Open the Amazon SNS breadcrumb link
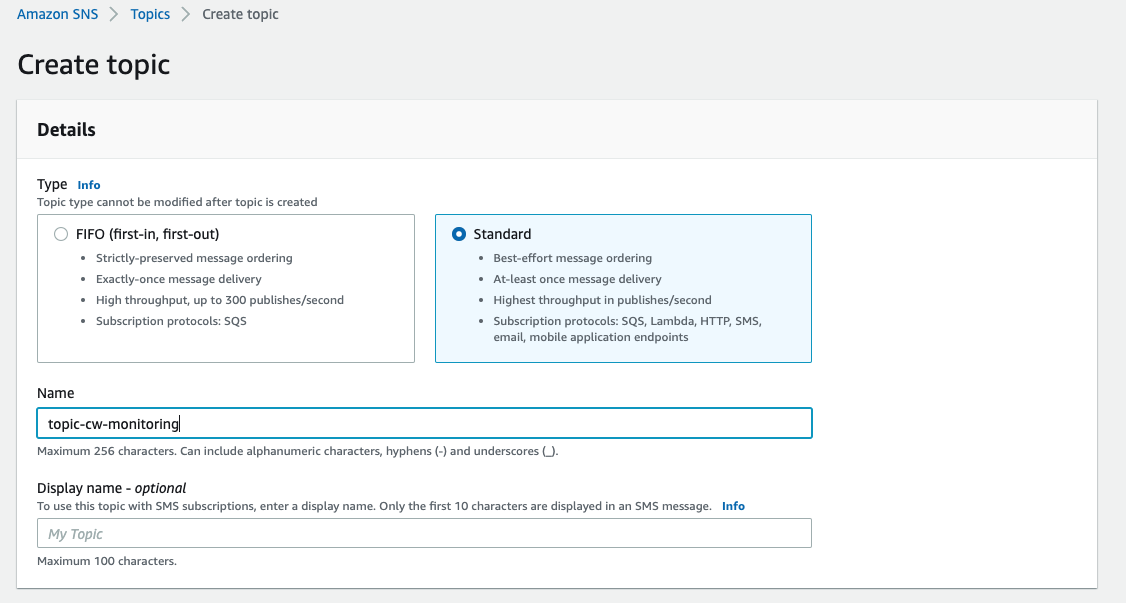The width and height of the screenshot is (1126, 603). point(58,14)
